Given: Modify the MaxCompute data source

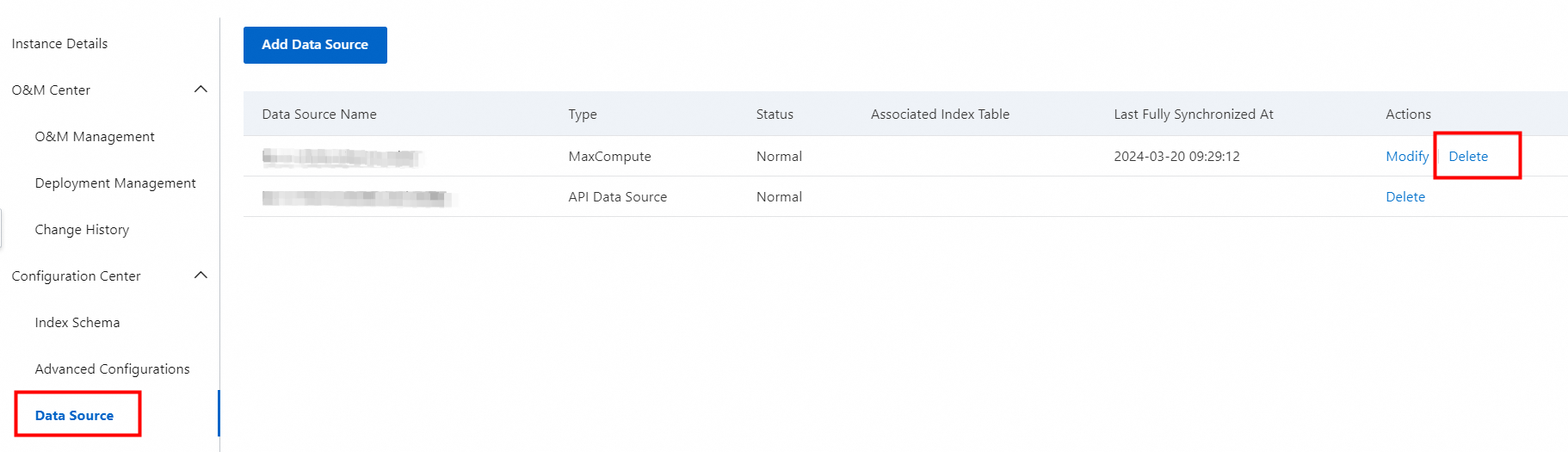Looking at the screenshot, I should coord(1406,157).
